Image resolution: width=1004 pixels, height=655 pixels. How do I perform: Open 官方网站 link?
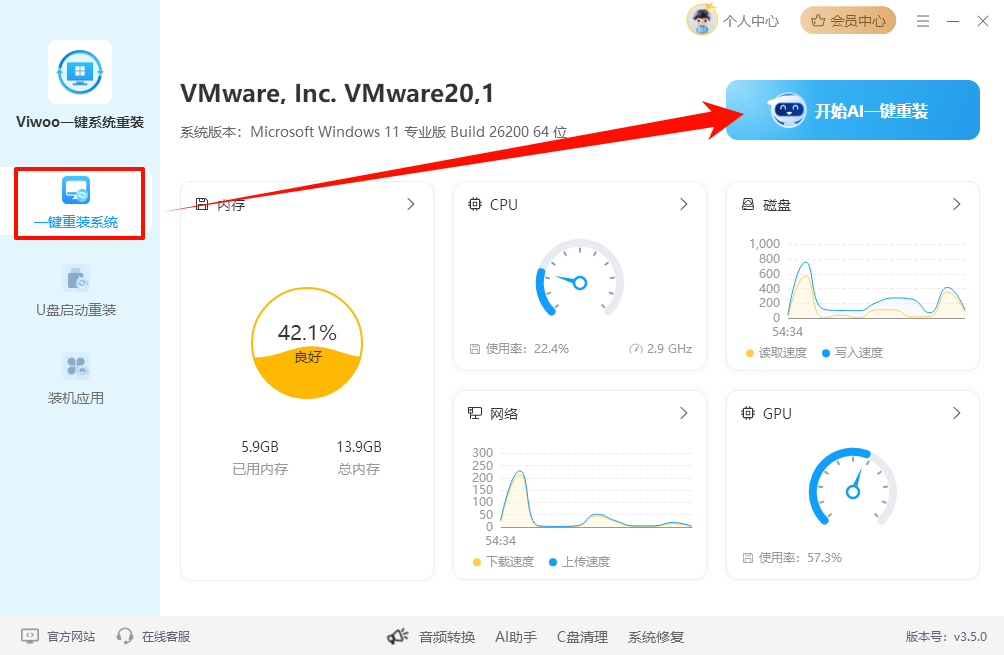71,636
